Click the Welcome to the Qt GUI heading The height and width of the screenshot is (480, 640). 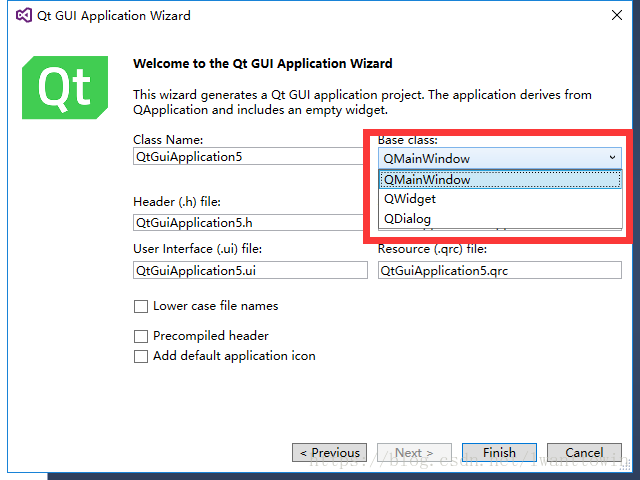click(262, 64)
